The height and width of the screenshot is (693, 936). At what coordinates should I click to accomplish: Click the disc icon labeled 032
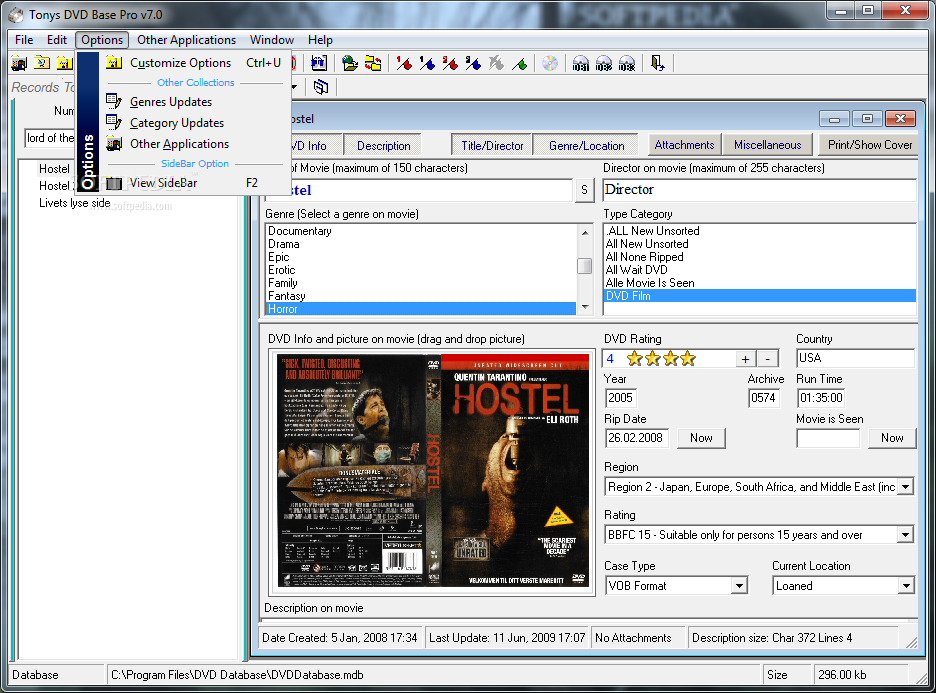point(604,63)
